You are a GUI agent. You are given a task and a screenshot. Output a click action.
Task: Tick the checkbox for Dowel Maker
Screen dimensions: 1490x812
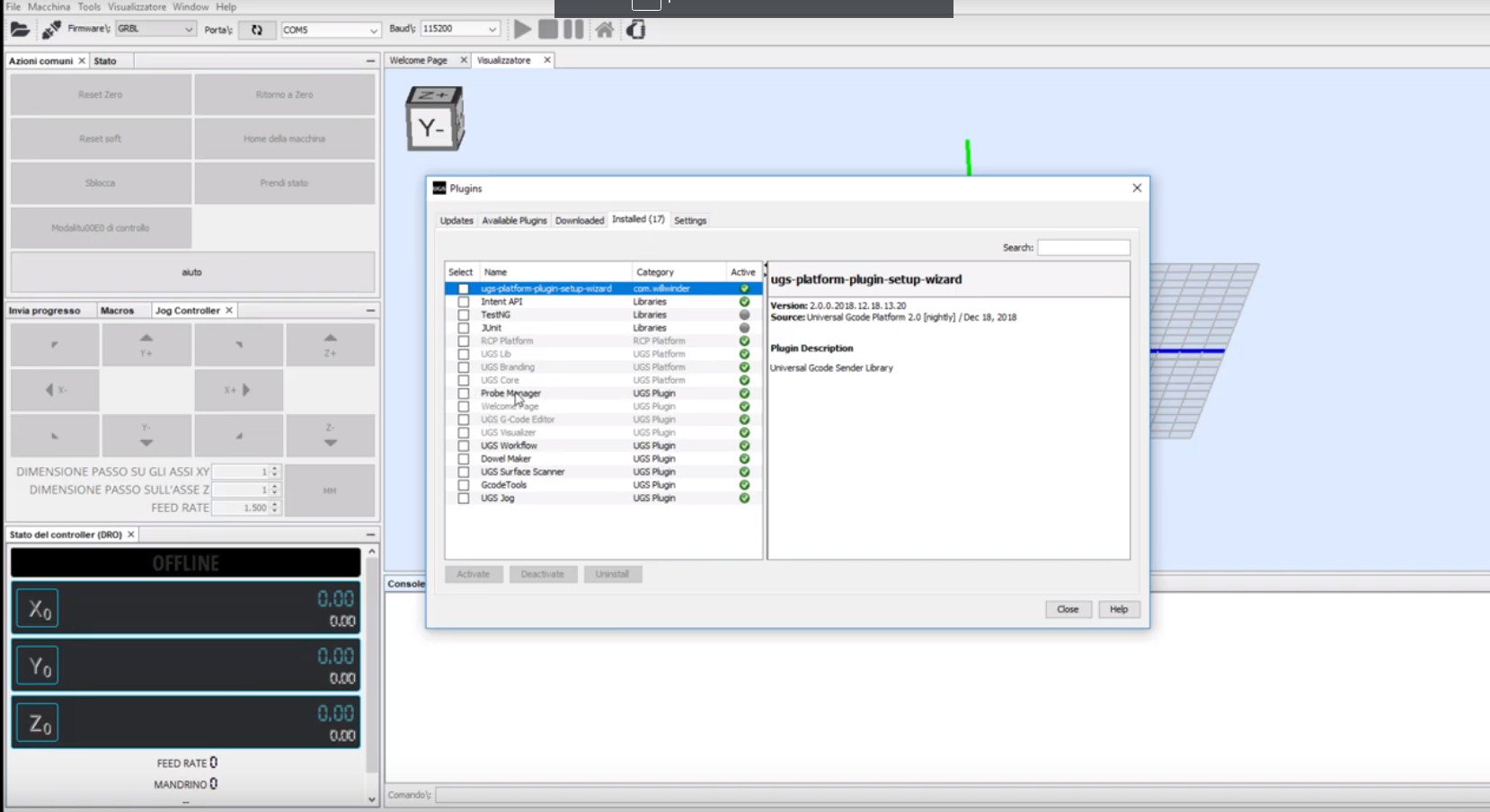coord(464,458)
